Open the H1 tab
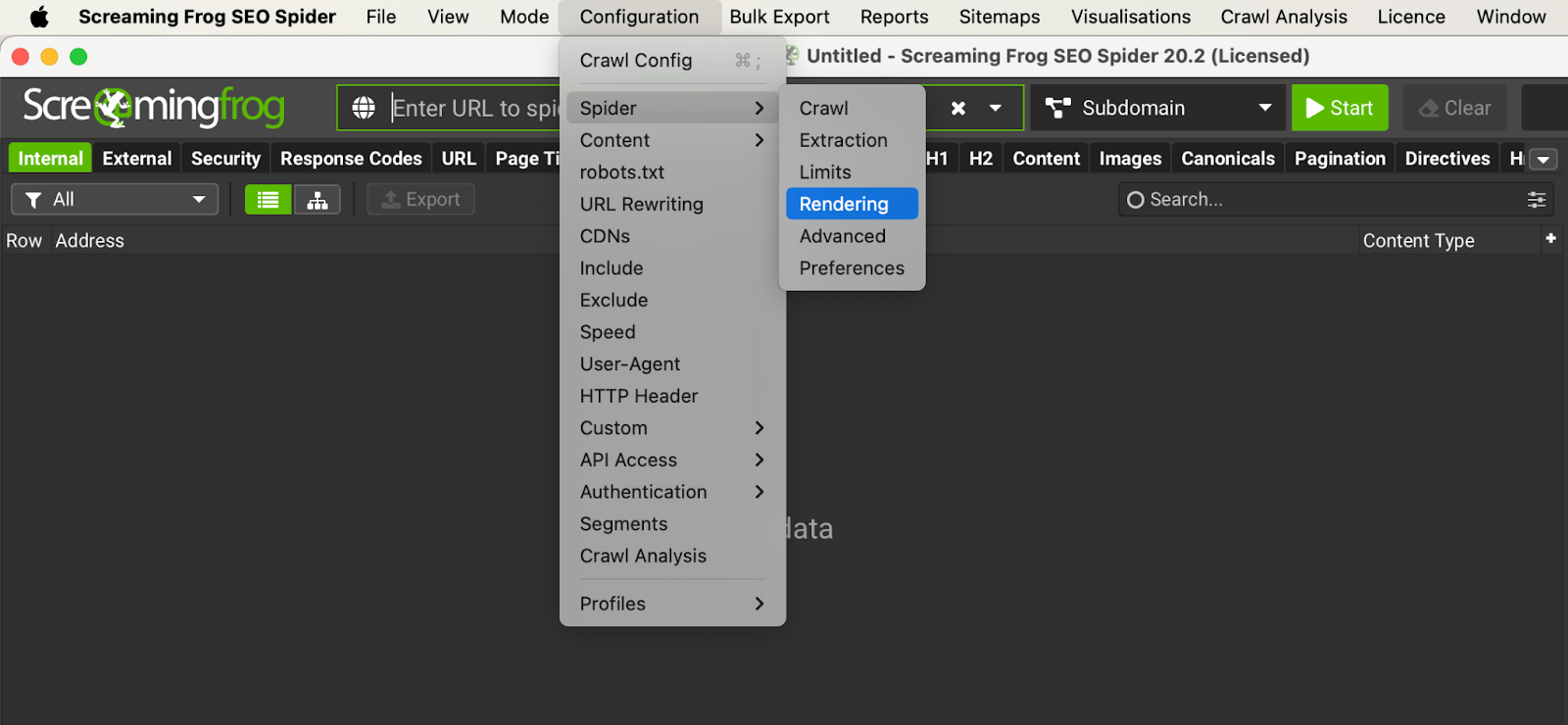 point(938,159)
